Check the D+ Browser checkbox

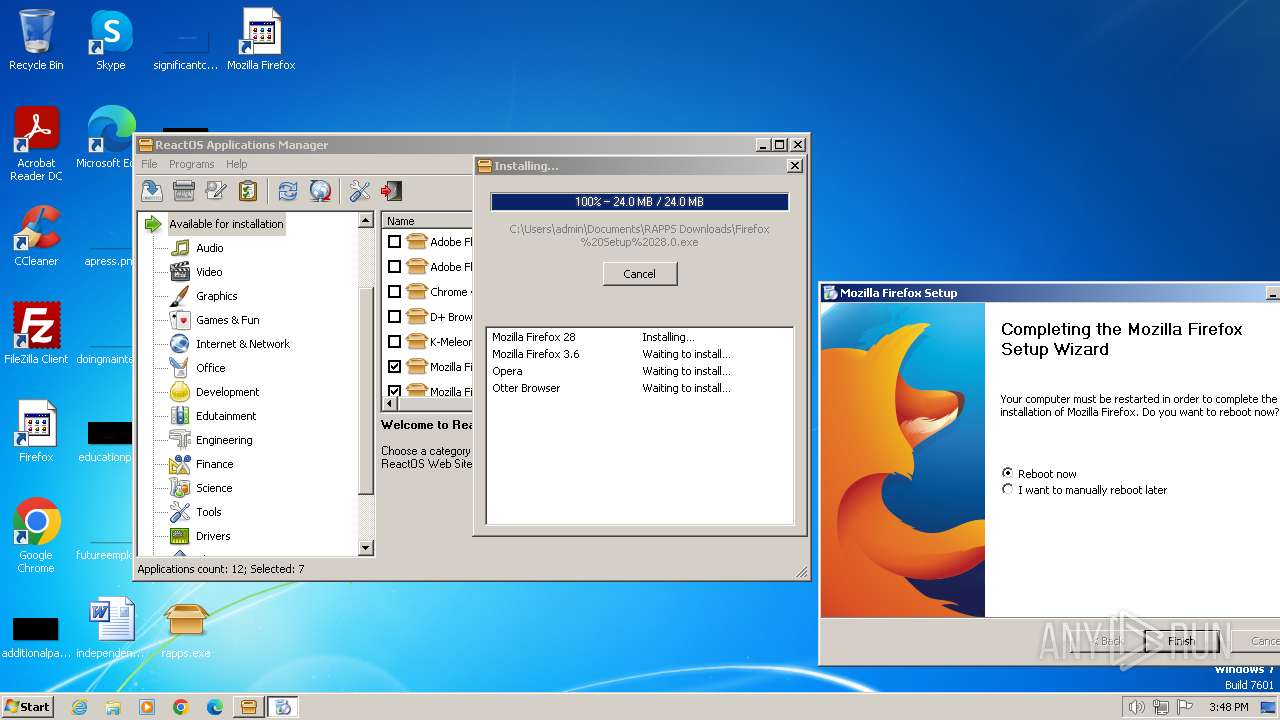(394, 317)
